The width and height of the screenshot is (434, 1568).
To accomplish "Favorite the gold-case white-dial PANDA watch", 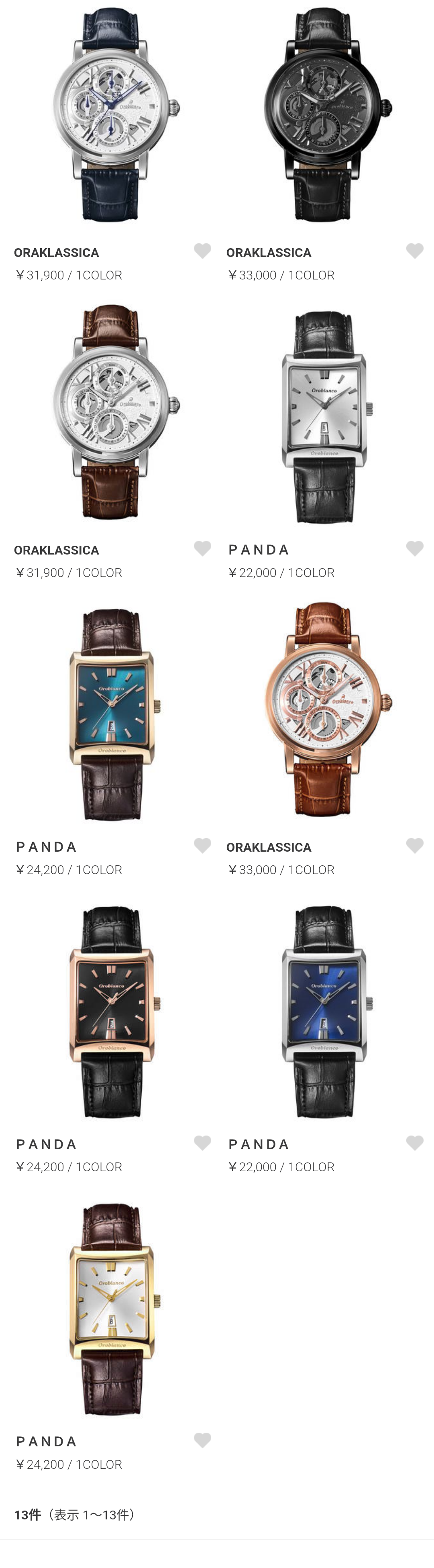I will [202, 1440].
